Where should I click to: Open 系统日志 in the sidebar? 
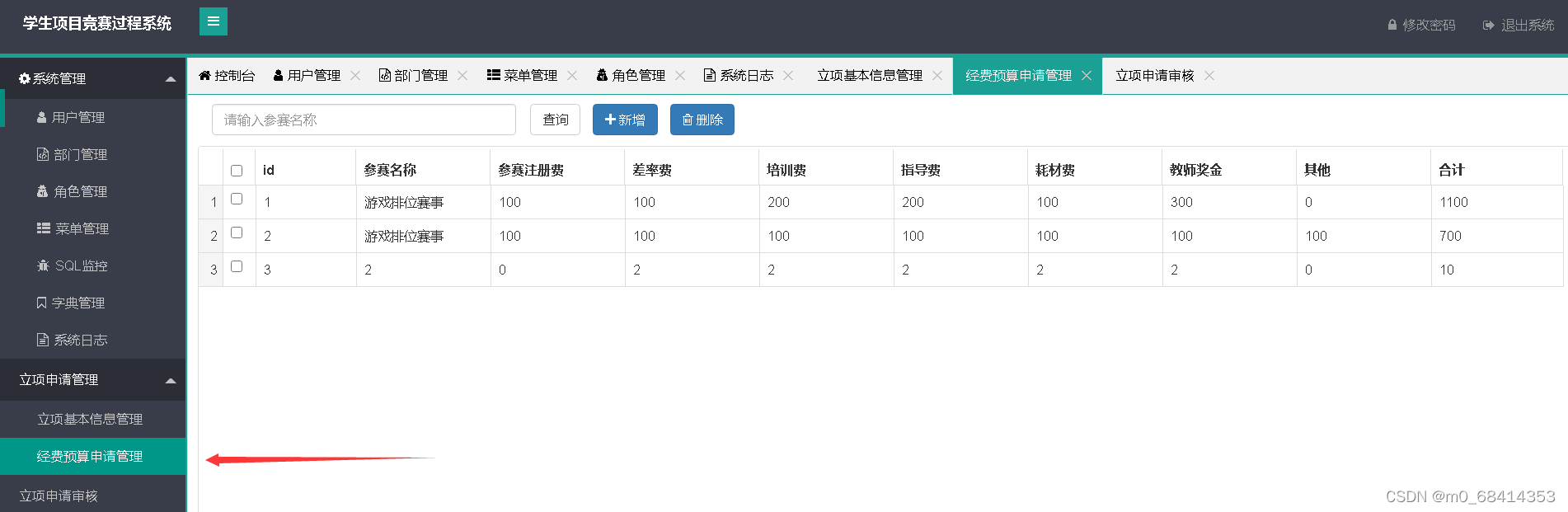pyautogui.click(x=93, y=341)
